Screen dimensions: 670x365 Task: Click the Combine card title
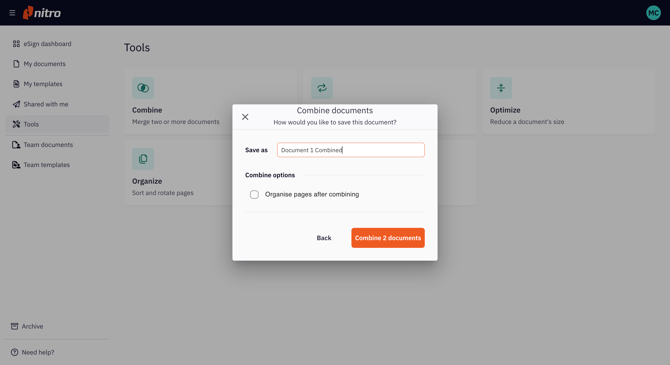point(147,110)
